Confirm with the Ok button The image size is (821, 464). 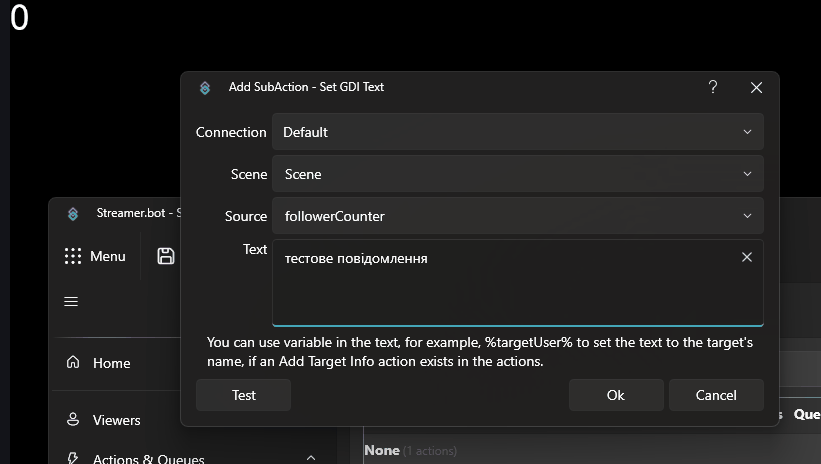pos(615,395)
